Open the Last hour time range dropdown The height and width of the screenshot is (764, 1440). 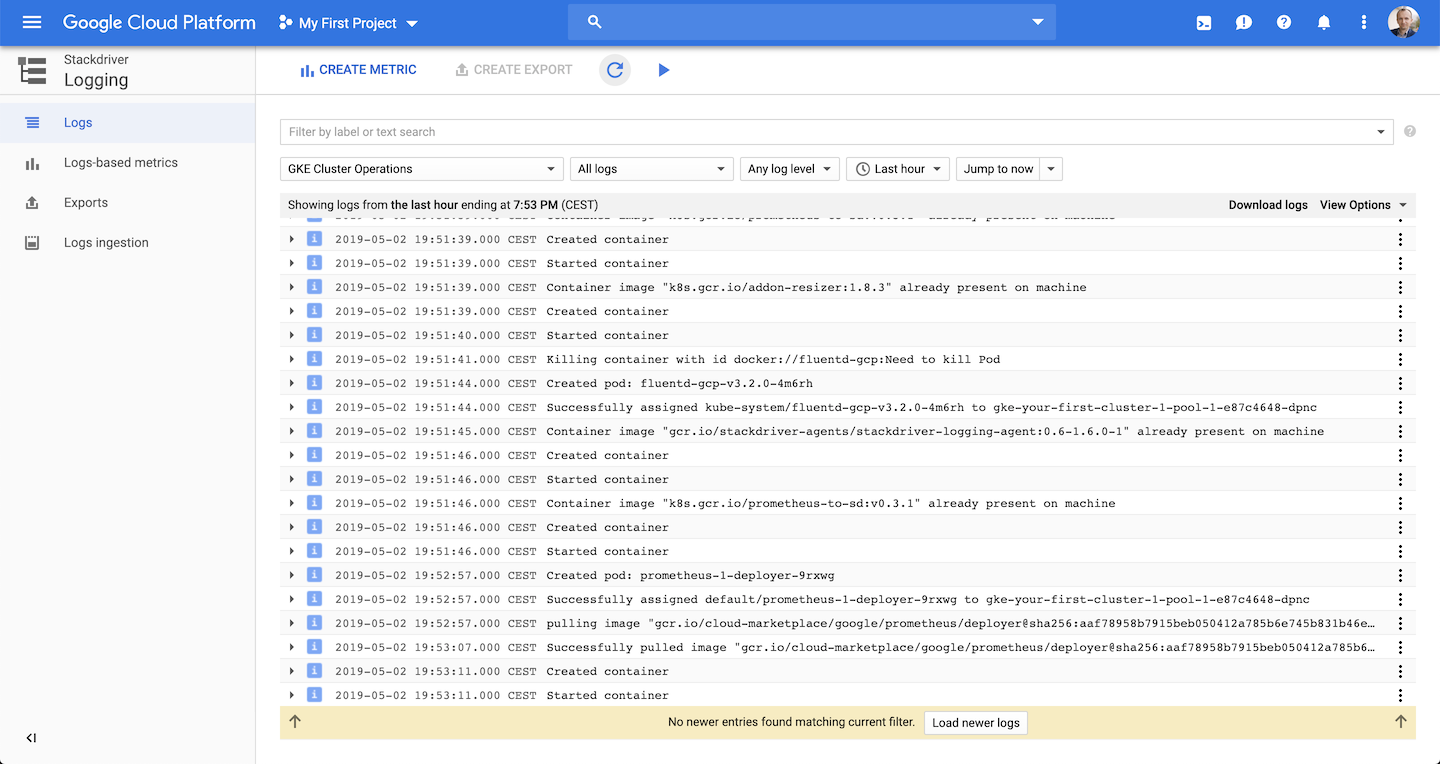(897, 169)
